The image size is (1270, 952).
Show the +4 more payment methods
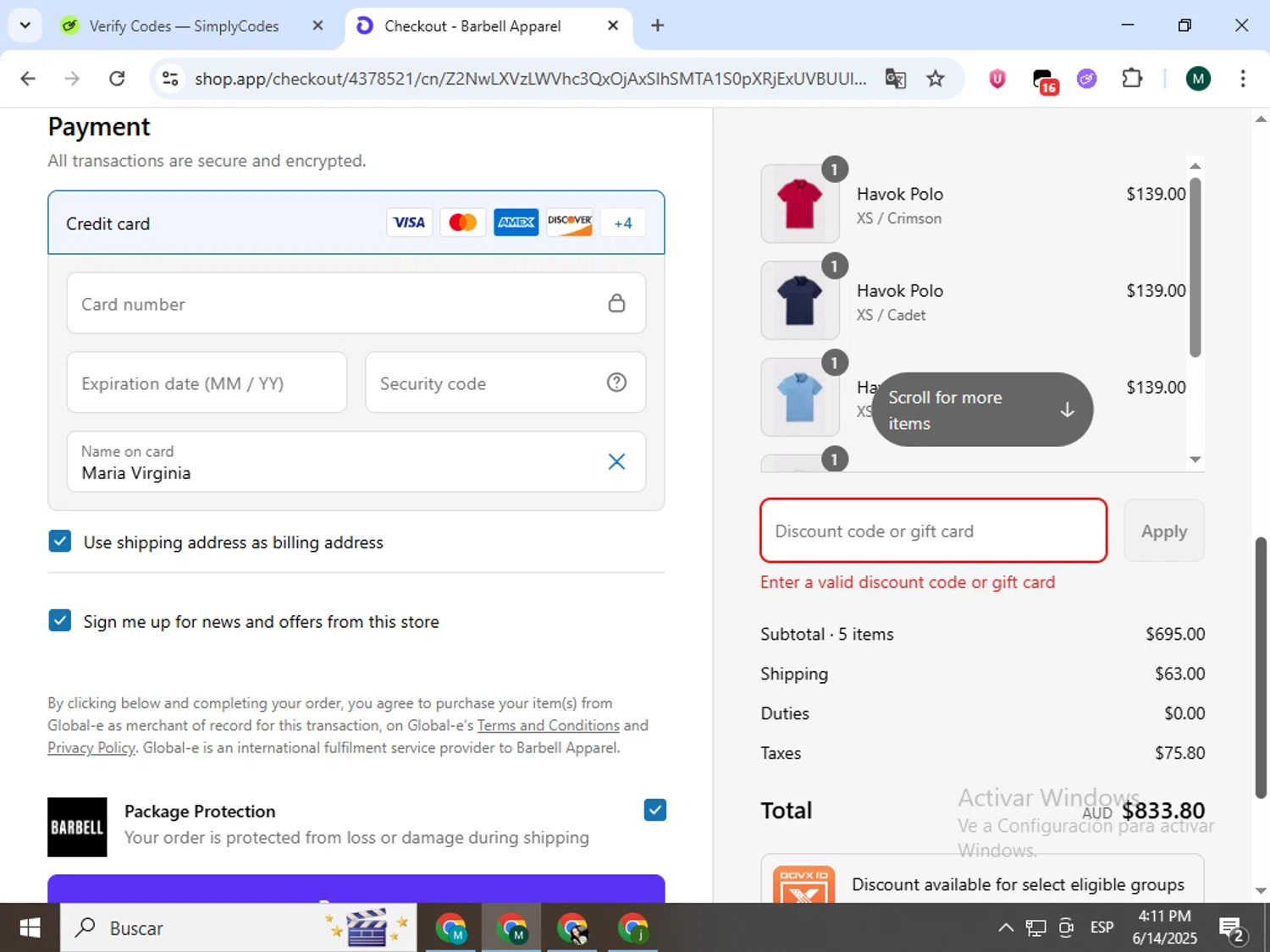click(622, 223)
